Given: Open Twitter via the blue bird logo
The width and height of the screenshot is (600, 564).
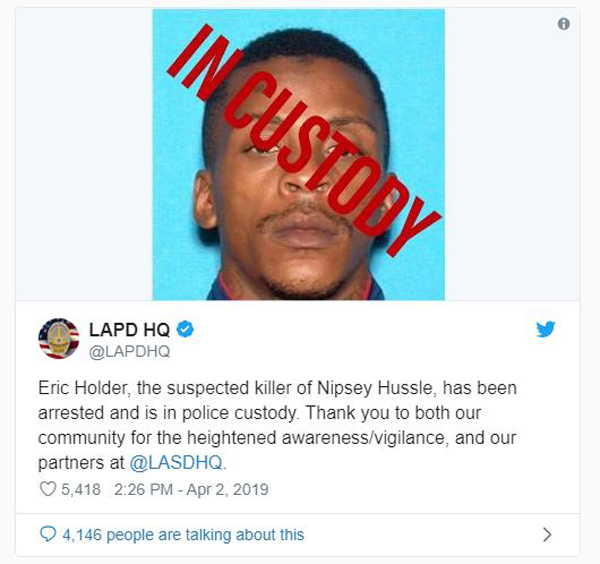Looking at the screenshot, I should [546, 329].
